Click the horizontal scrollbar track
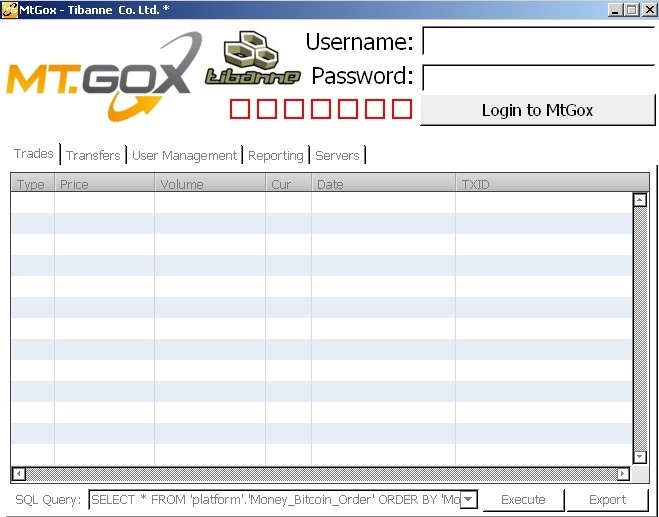This screenshot has height=517, width=659. (x=321, y=474)
